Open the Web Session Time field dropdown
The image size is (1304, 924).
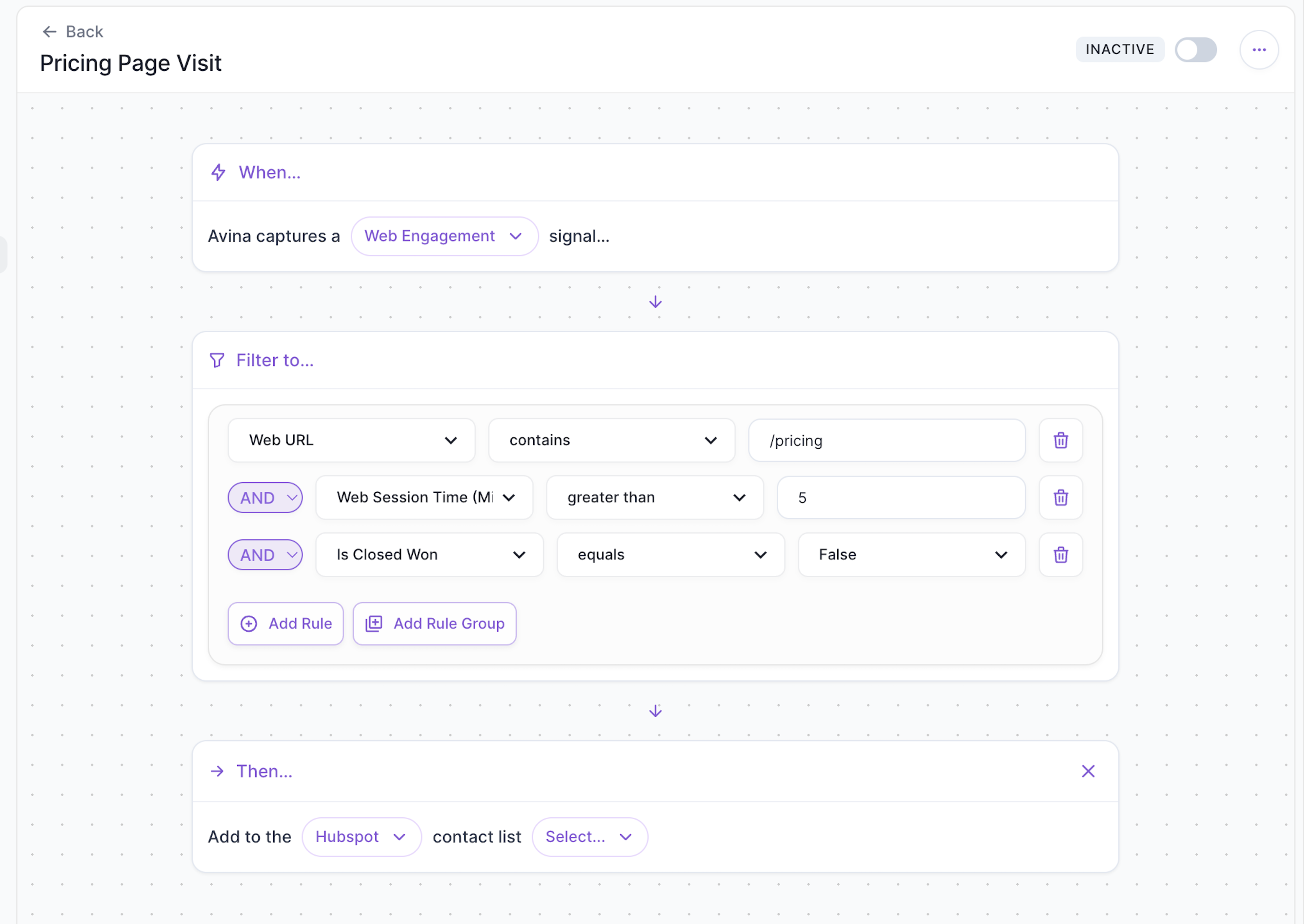click(425, 498)
